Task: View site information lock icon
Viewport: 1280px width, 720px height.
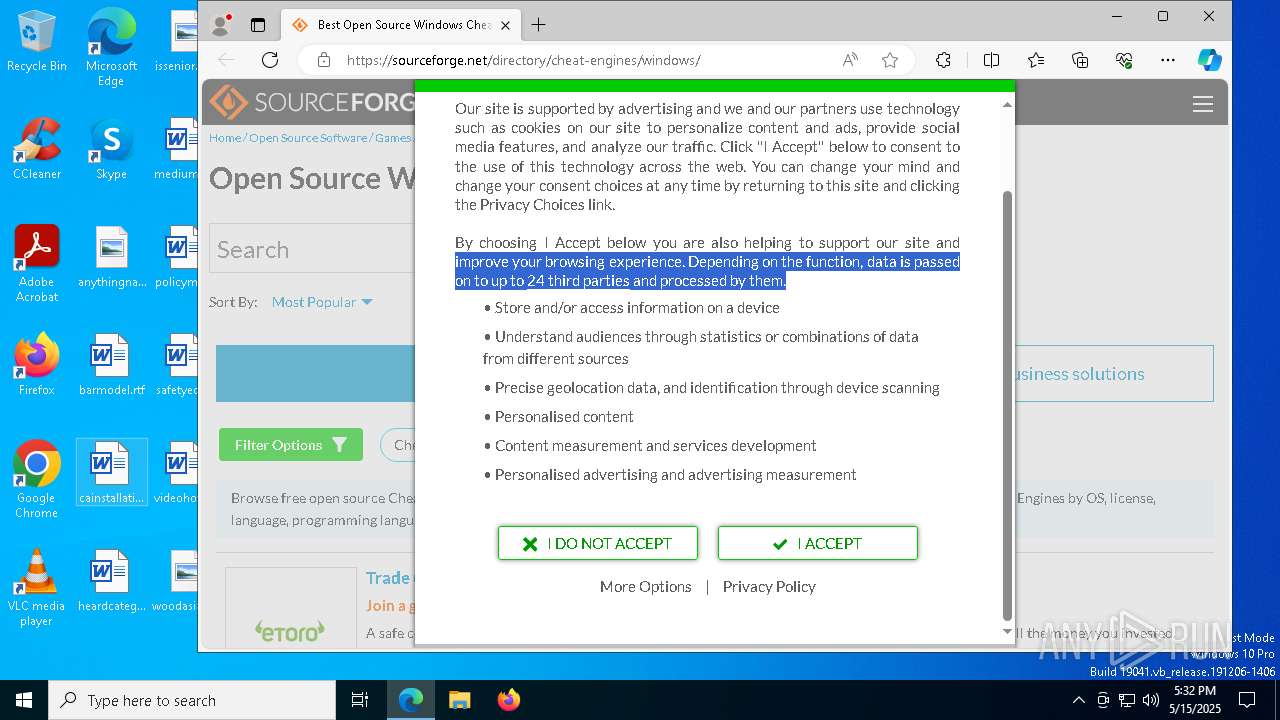Action: 323,60
